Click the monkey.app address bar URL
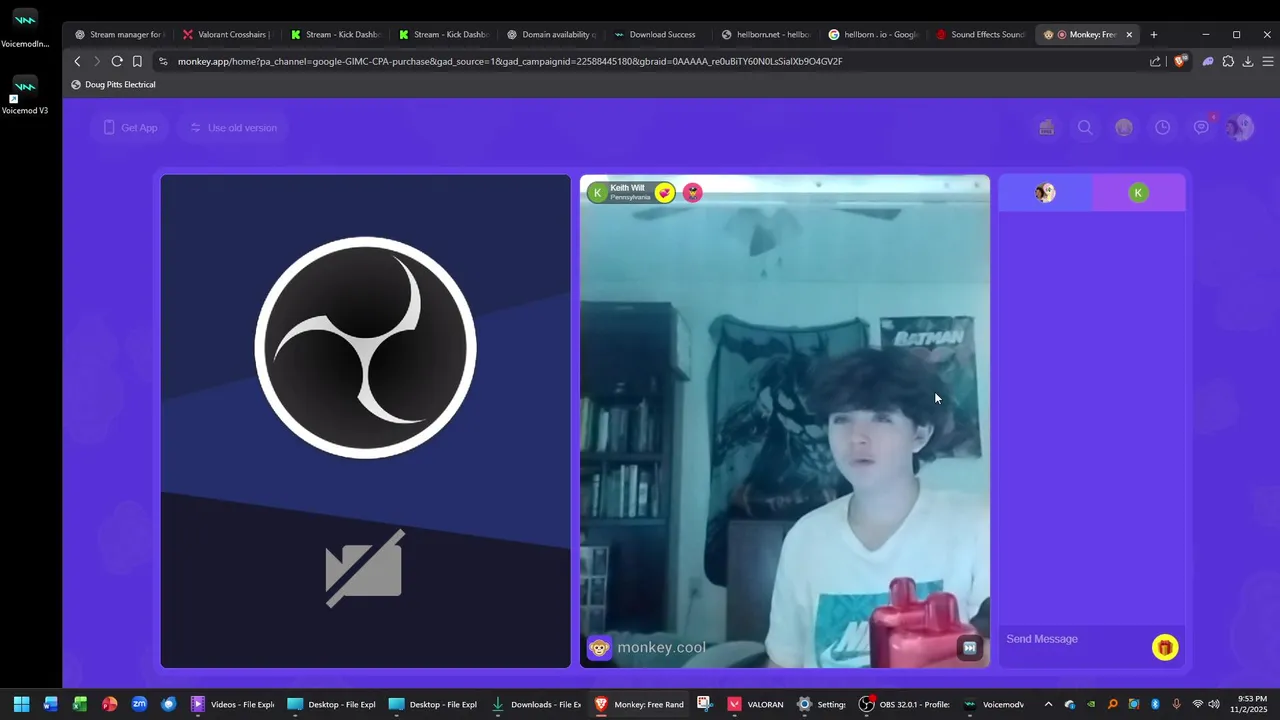The image size is (1280, 720). click(510, 61)
